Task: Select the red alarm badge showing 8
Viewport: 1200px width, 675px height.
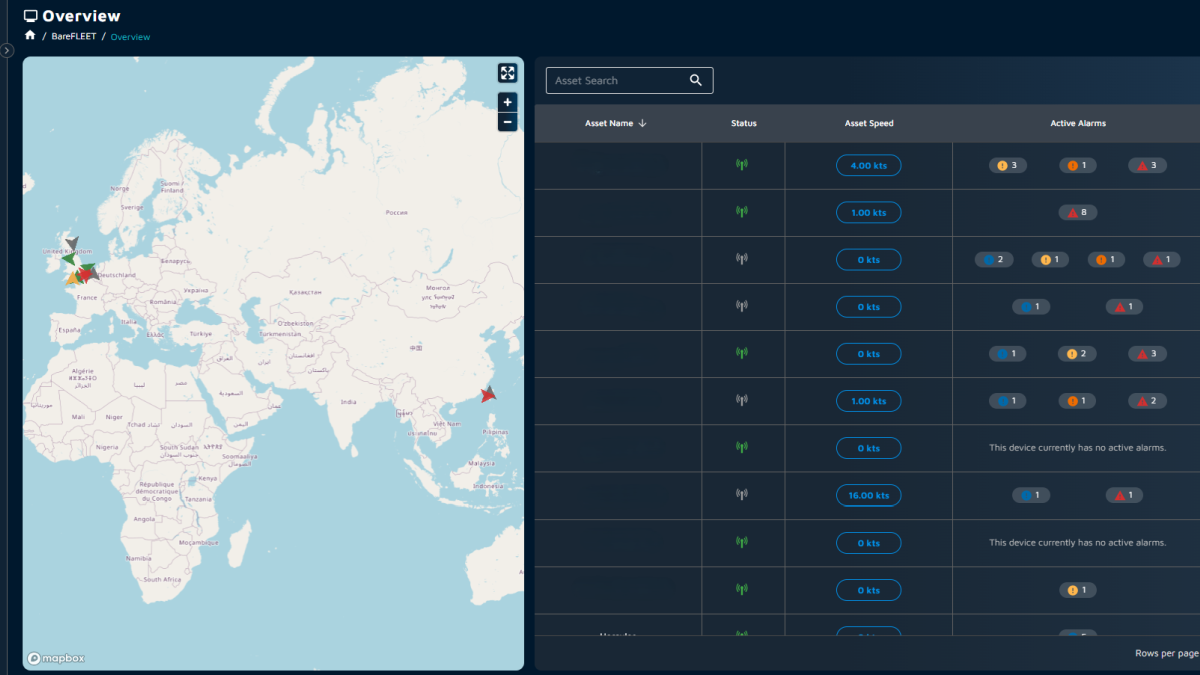Action: (1078, 212)
